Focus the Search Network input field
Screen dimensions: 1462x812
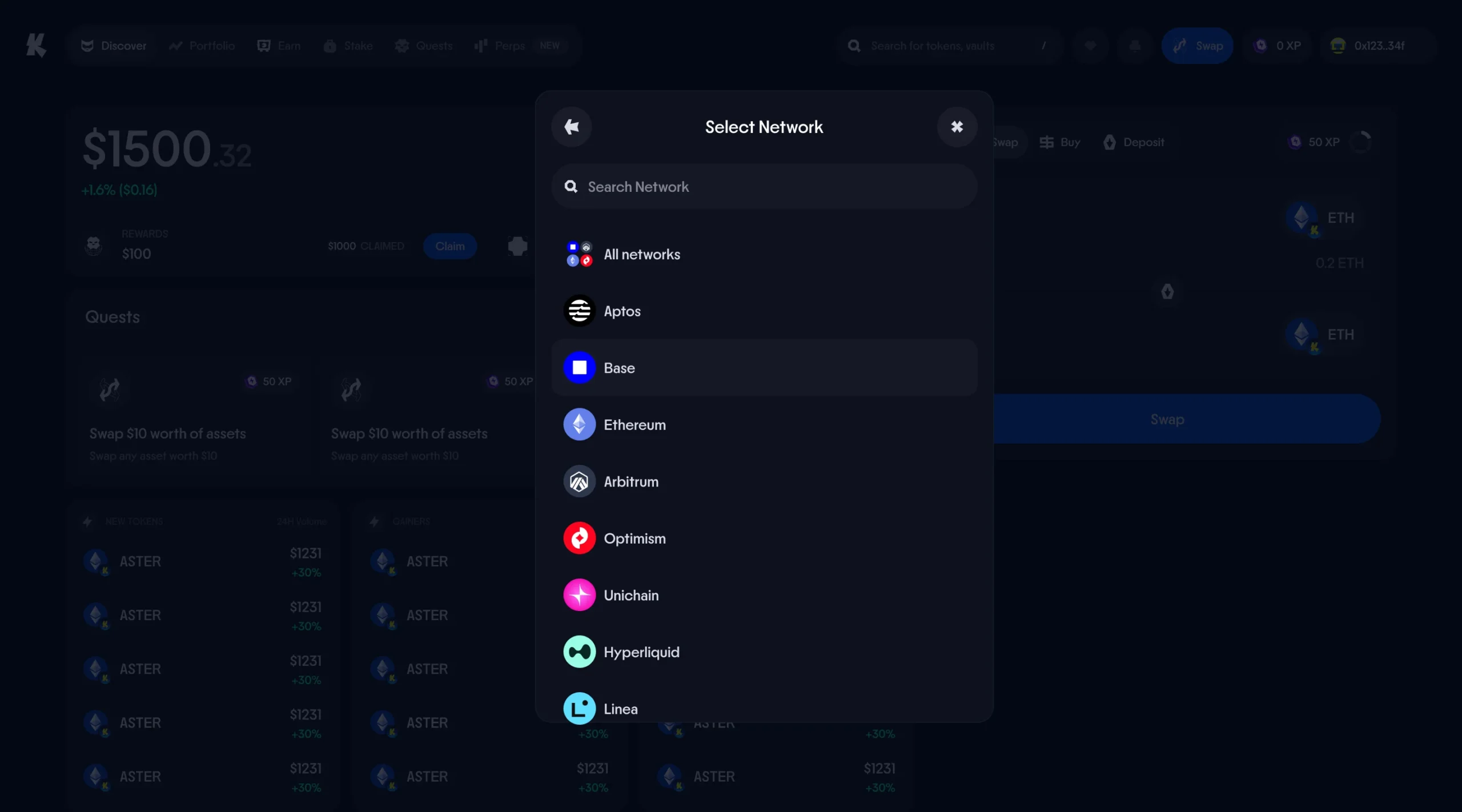click(764, 187)
